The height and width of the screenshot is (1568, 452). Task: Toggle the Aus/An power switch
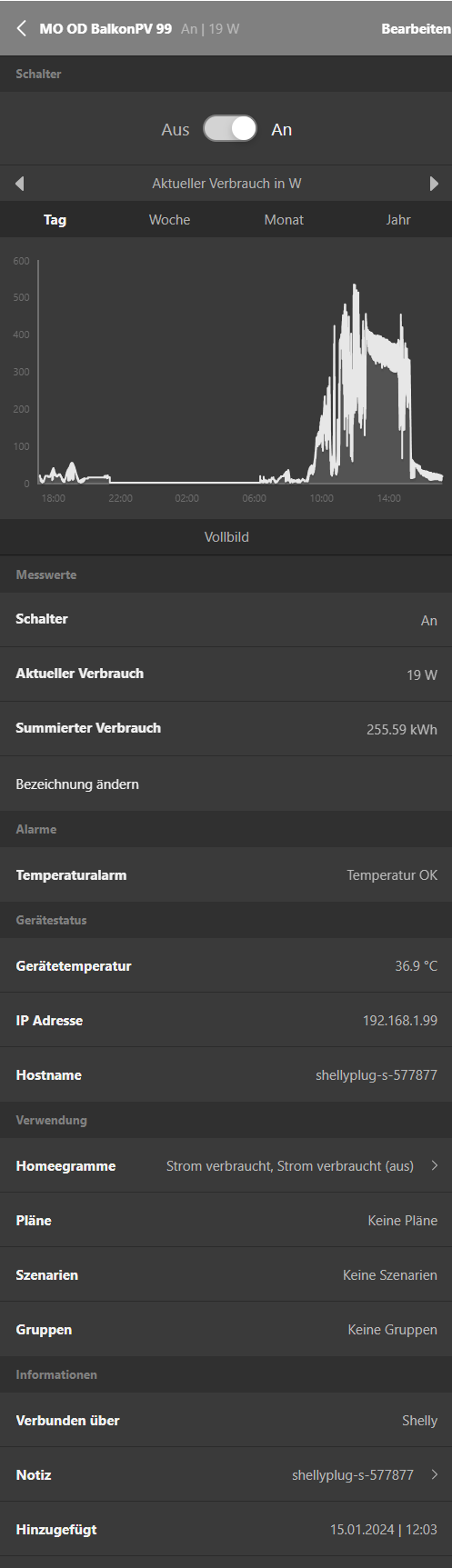(230, 129)
